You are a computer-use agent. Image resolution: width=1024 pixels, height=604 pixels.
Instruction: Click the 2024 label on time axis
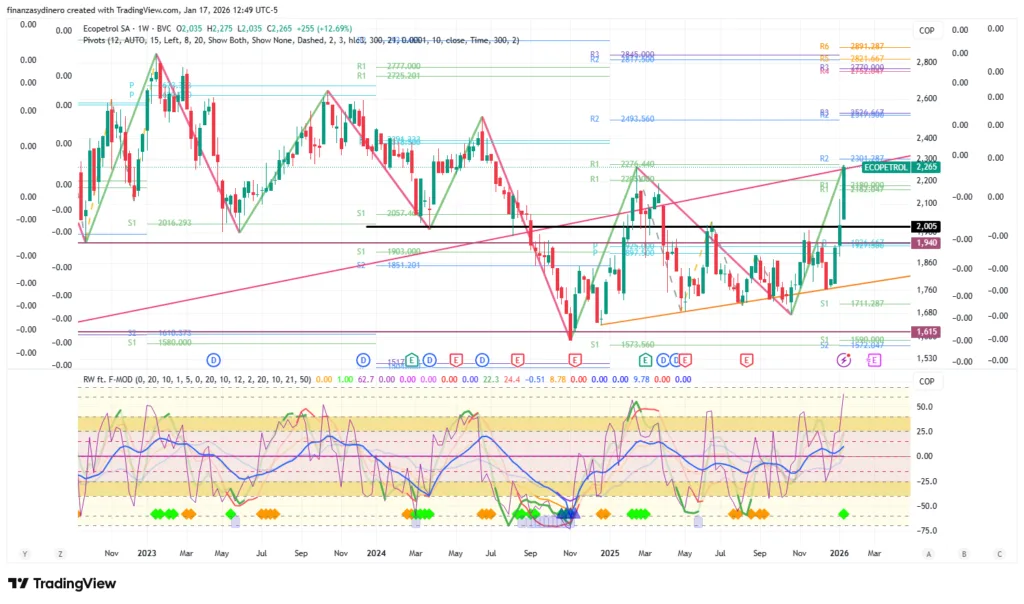378,552
